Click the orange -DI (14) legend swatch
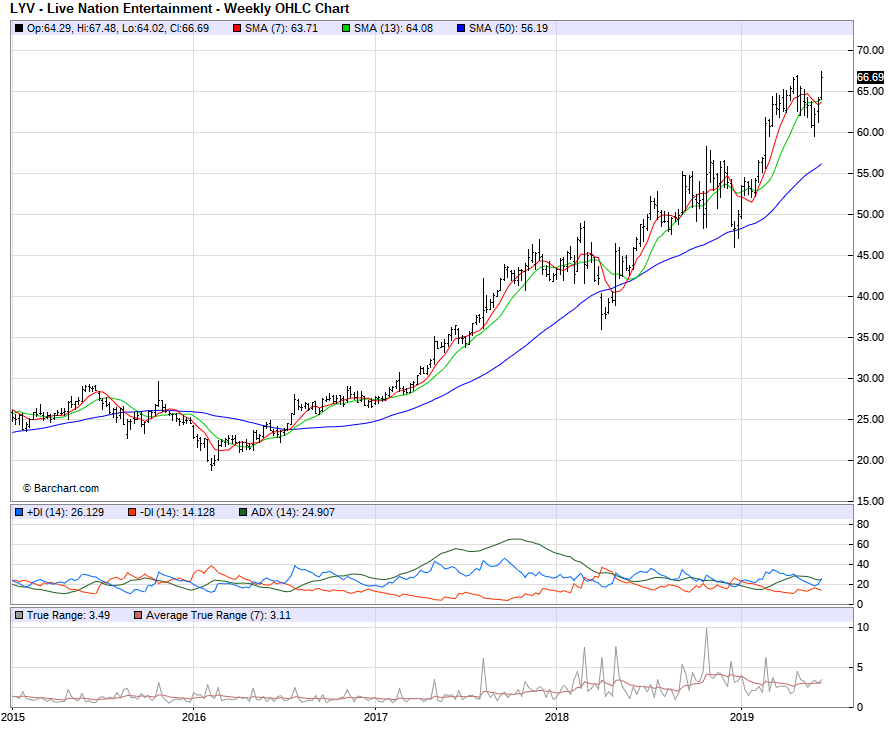The image size is (895, 748). coord(132,512)
